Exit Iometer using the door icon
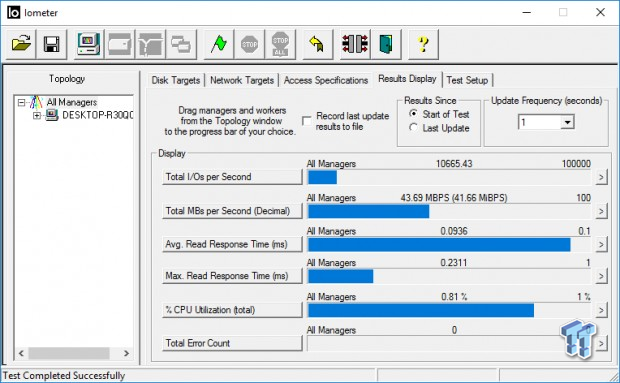620x383 pixels. click(386, 44)
